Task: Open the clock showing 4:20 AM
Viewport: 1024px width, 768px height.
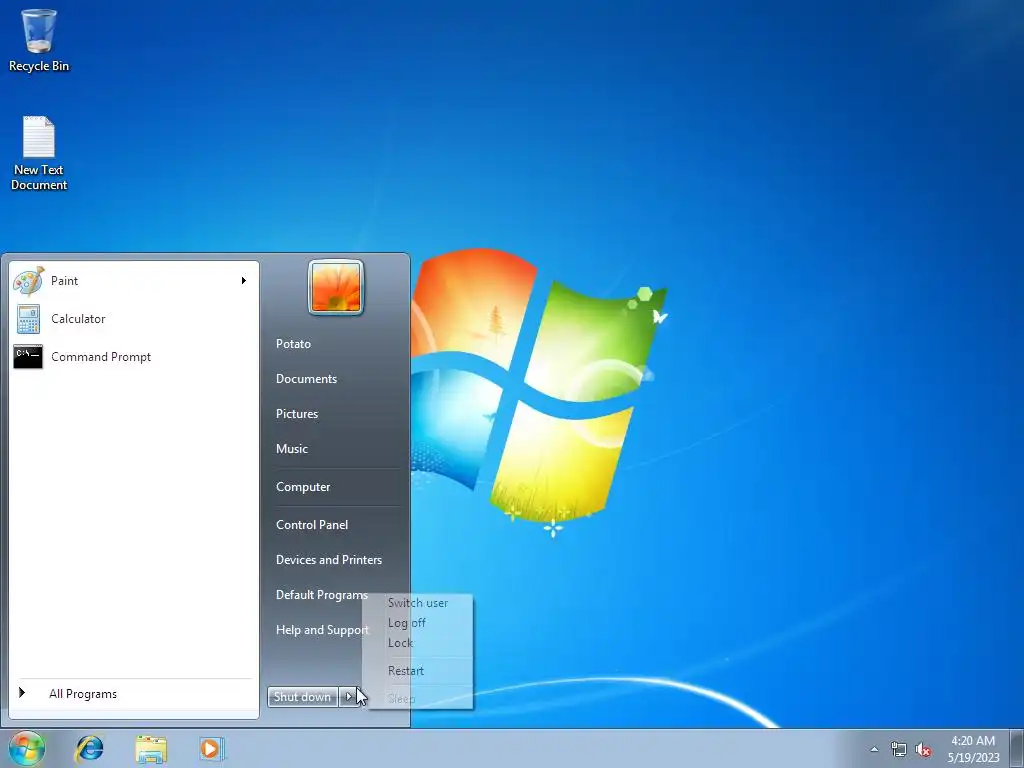Action: point(973,749)
